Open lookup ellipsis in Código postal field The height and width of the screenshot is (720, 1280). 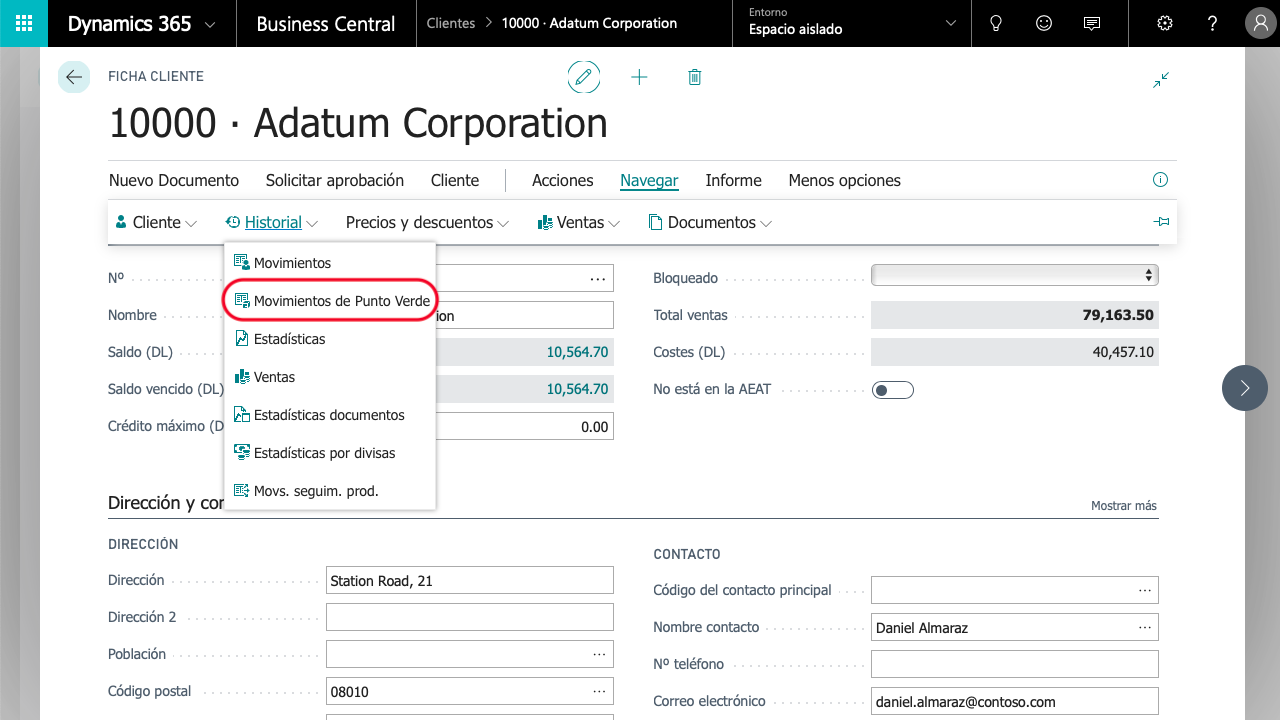tap(599, 691)
